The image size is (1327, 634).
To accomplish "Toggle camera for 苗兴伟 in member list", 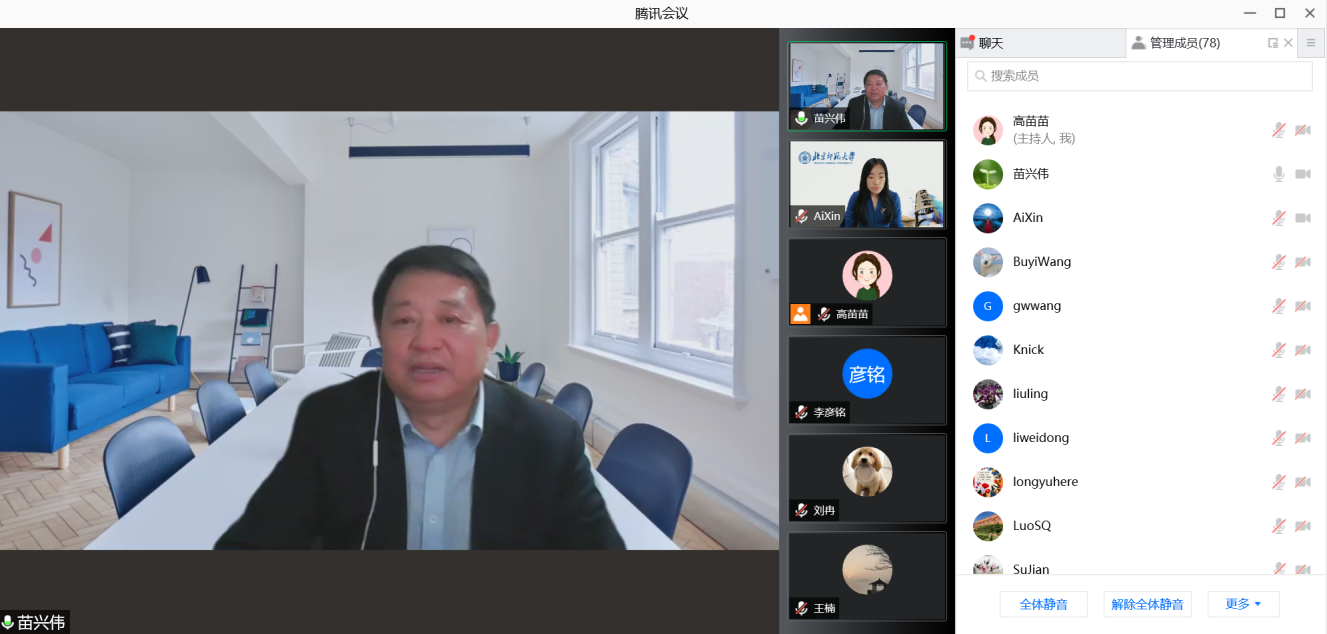I will point(1303,174).
